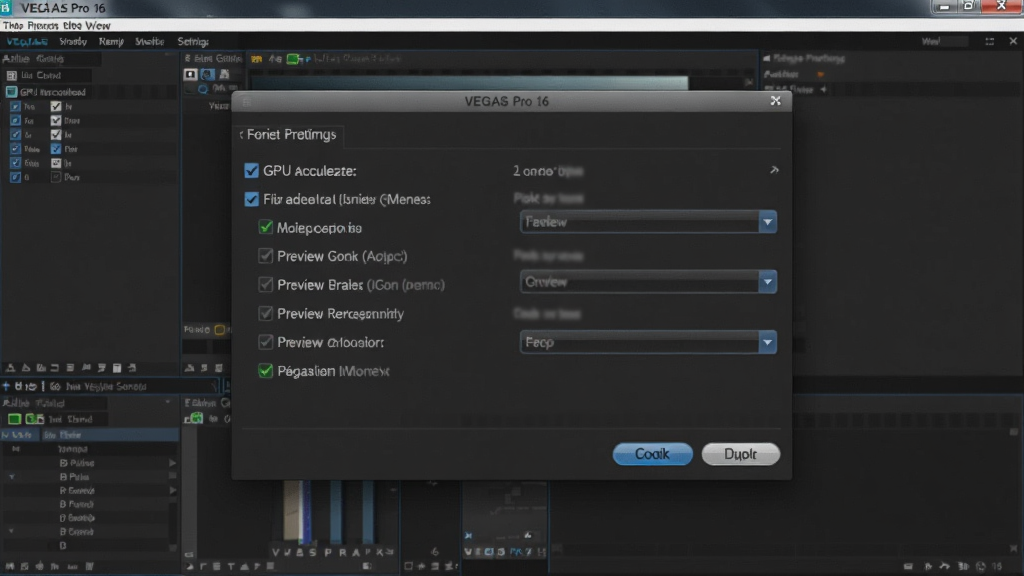Click first icon in lower-left panel toolbar
The height and width of the screenshot is (576, 1024).
[x=10, y=368]
